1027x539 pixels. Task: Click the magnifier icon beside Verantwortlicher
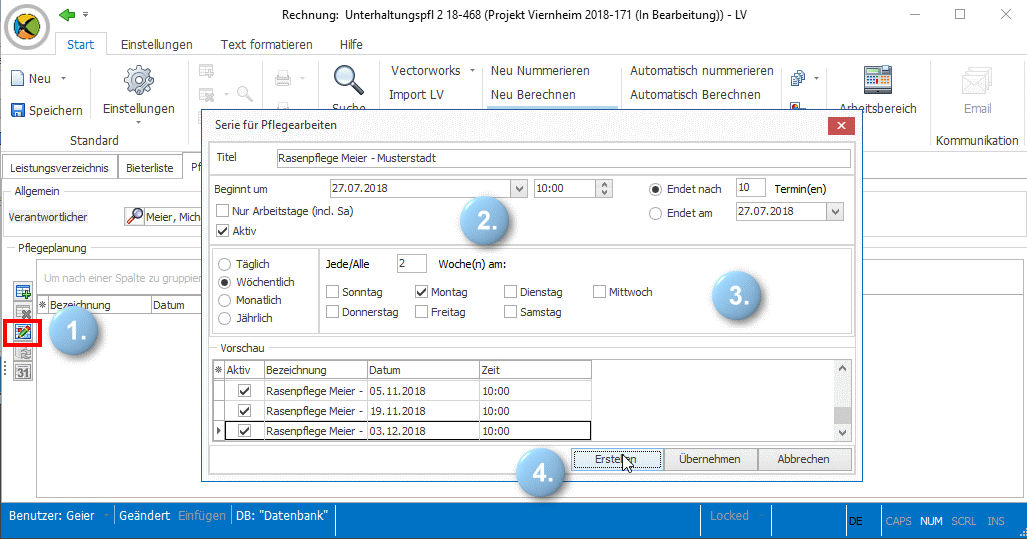point(134,216)
